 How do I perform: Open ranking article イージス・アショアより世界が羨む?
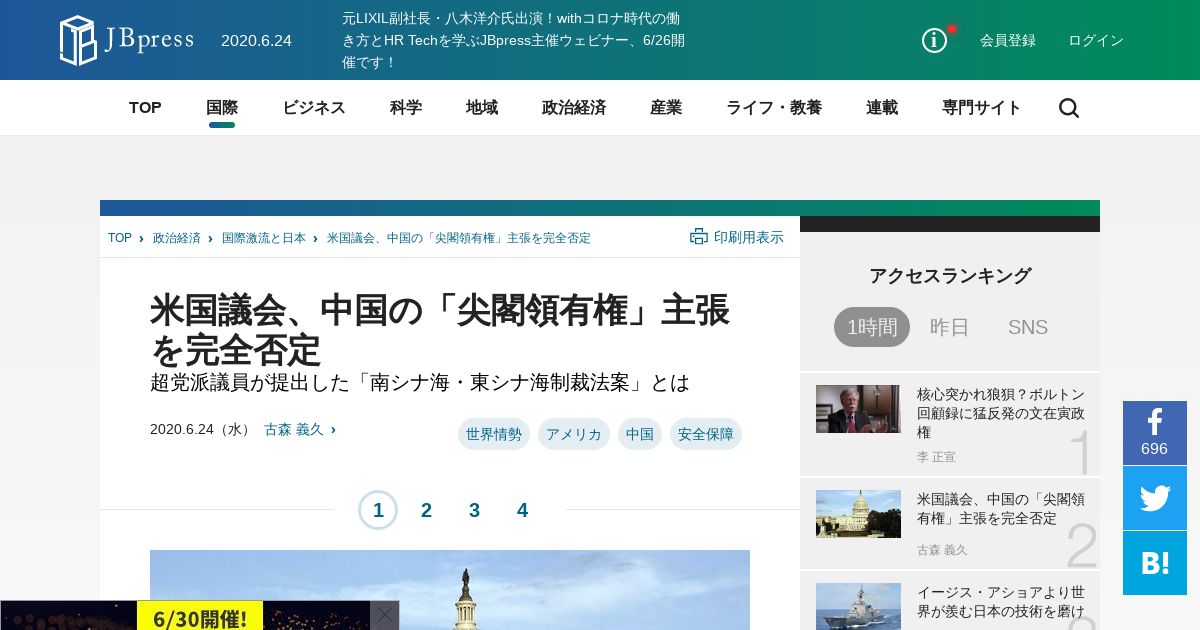click(1001, 601)
